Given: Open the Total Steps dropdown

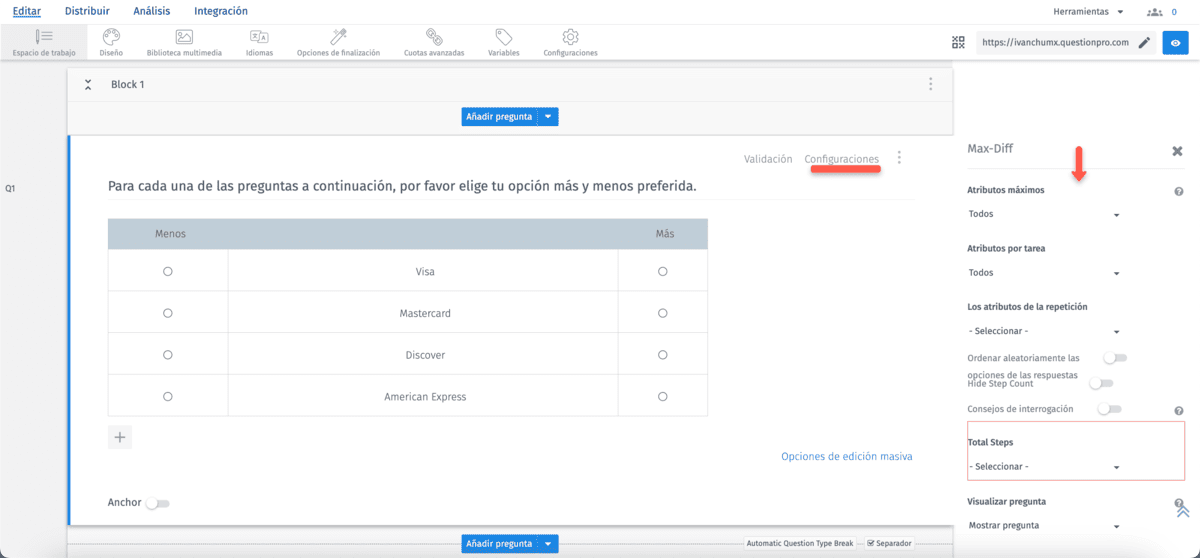Looking at the screenshot, I should point(1044,467).
